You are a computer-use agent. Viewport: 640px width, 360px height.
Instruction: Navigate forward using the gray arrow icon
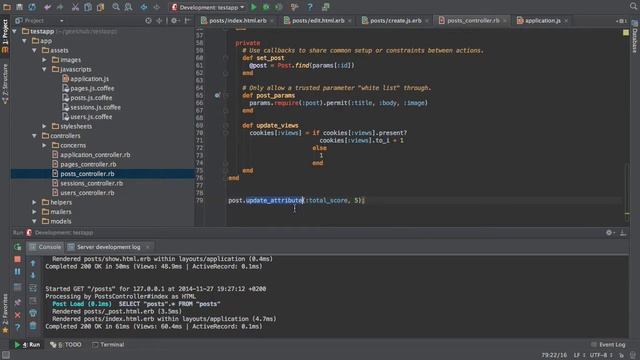[x=156, y=7]
